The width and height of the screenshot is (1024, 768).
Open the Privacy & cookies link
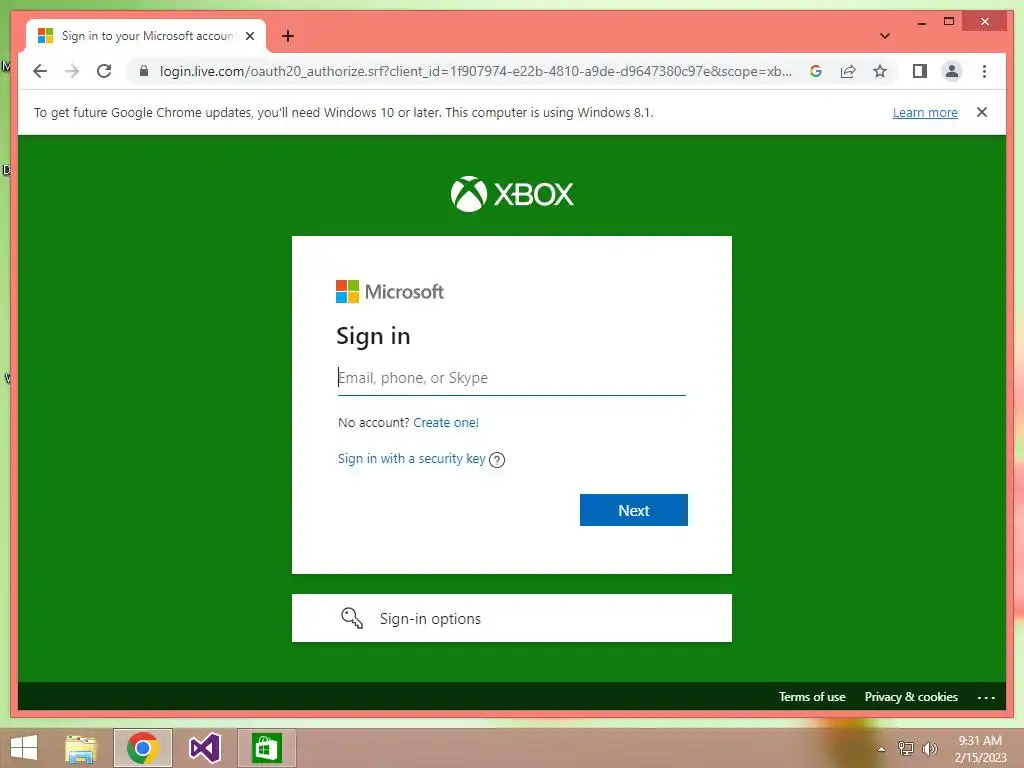coord(911,697)
